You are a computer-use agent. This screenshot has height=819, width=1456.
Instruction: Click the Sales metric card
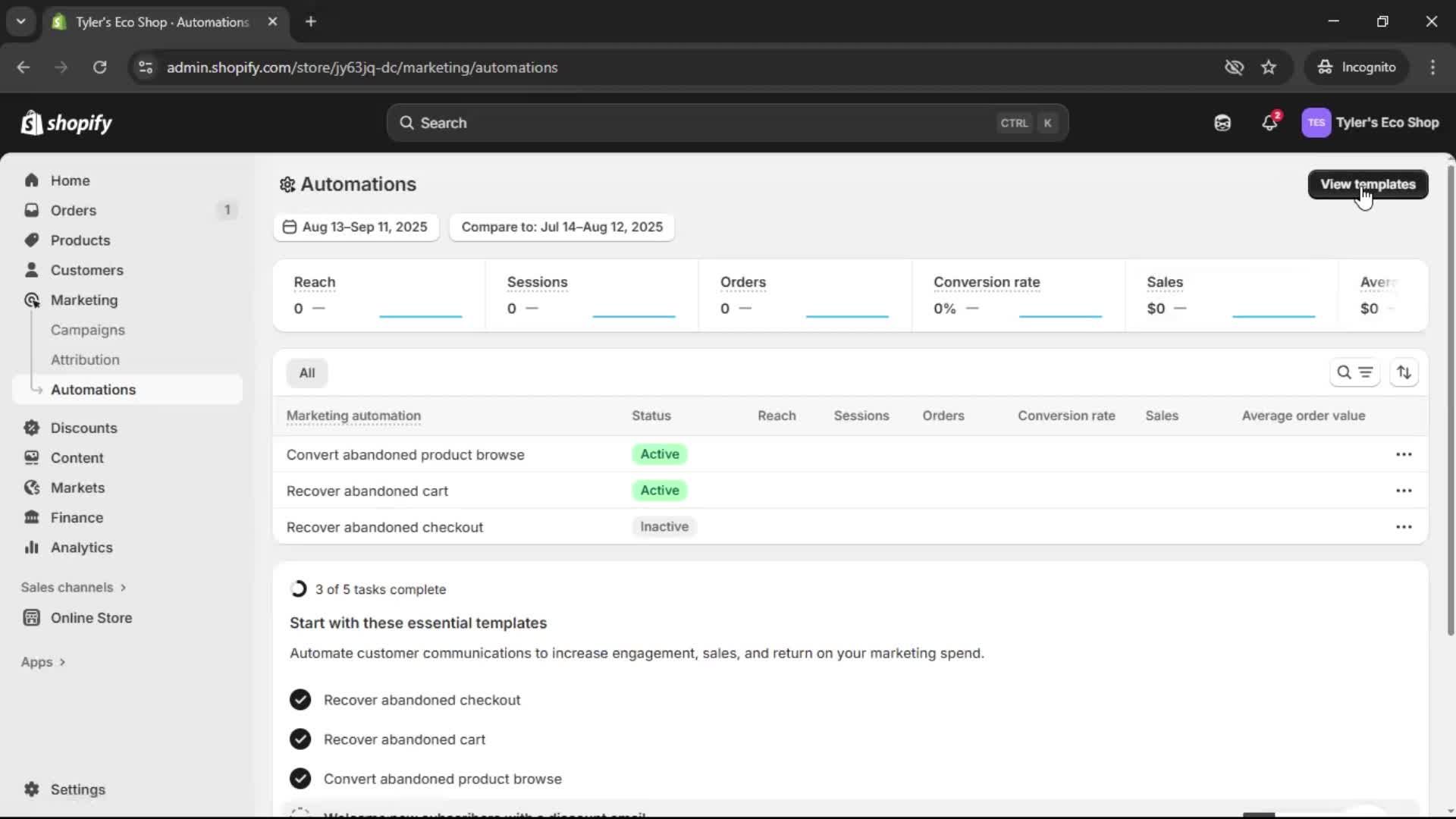[x=1232, y=296]
